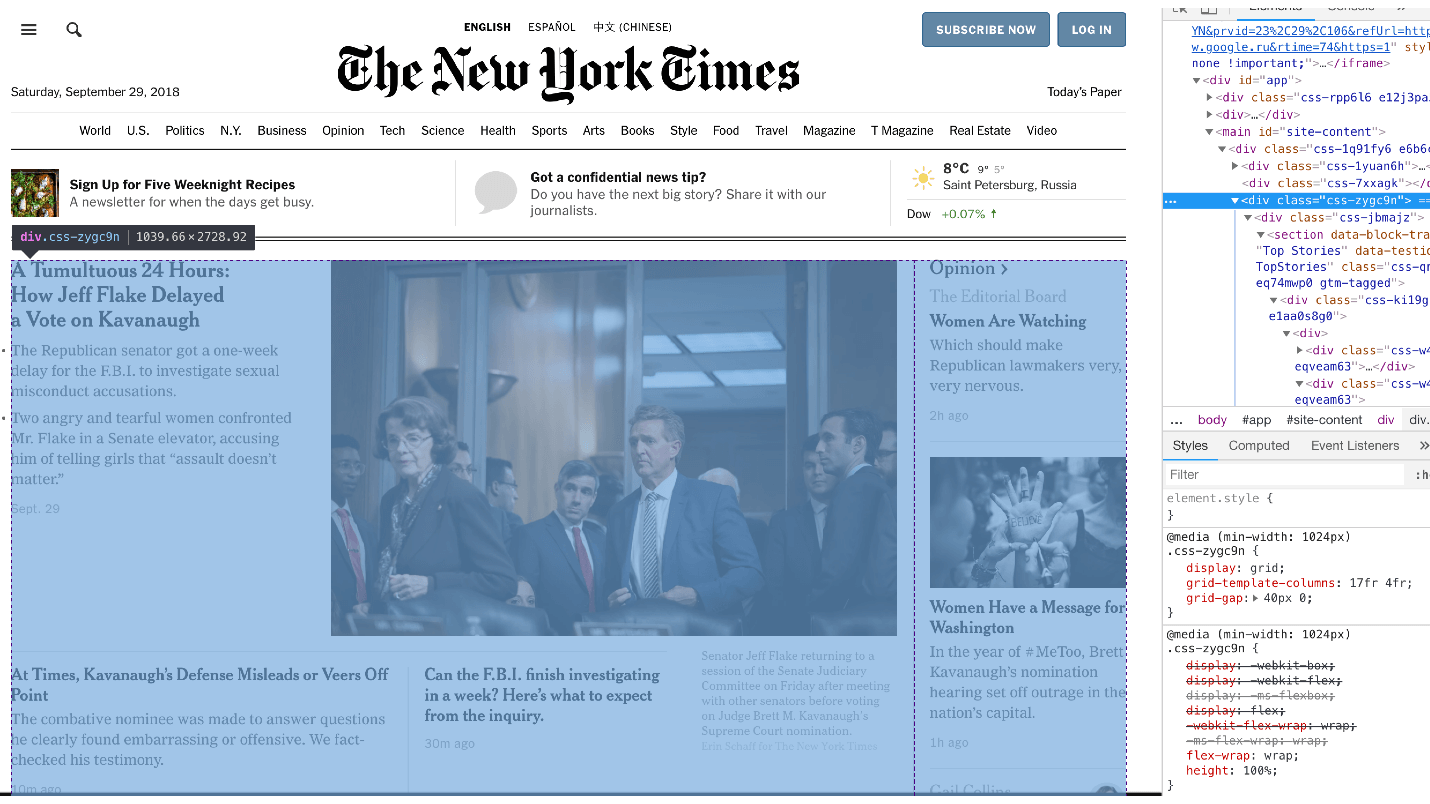Open the Tech section
This screenshot has width=1430, height=804.
(x=392, y=131)
